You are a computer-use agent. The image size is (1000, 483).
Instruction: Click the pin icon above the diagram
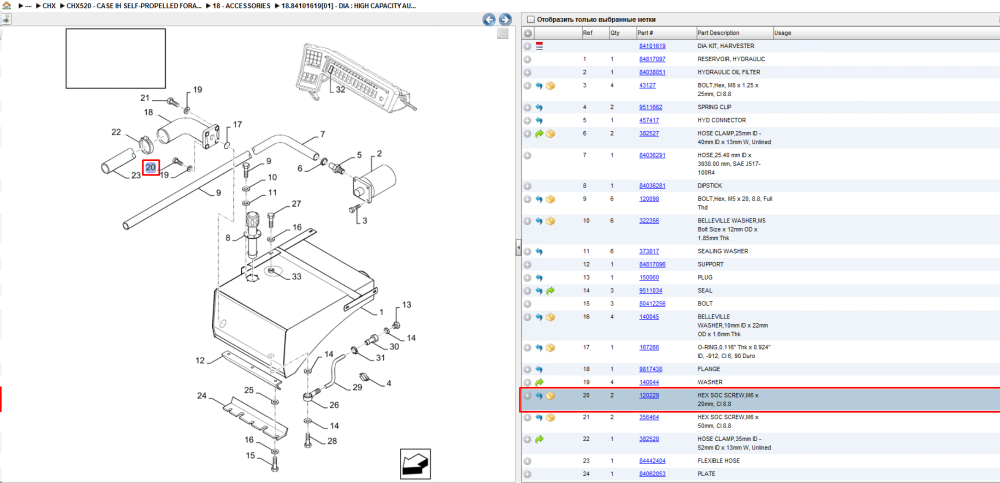tap(6, 20)
